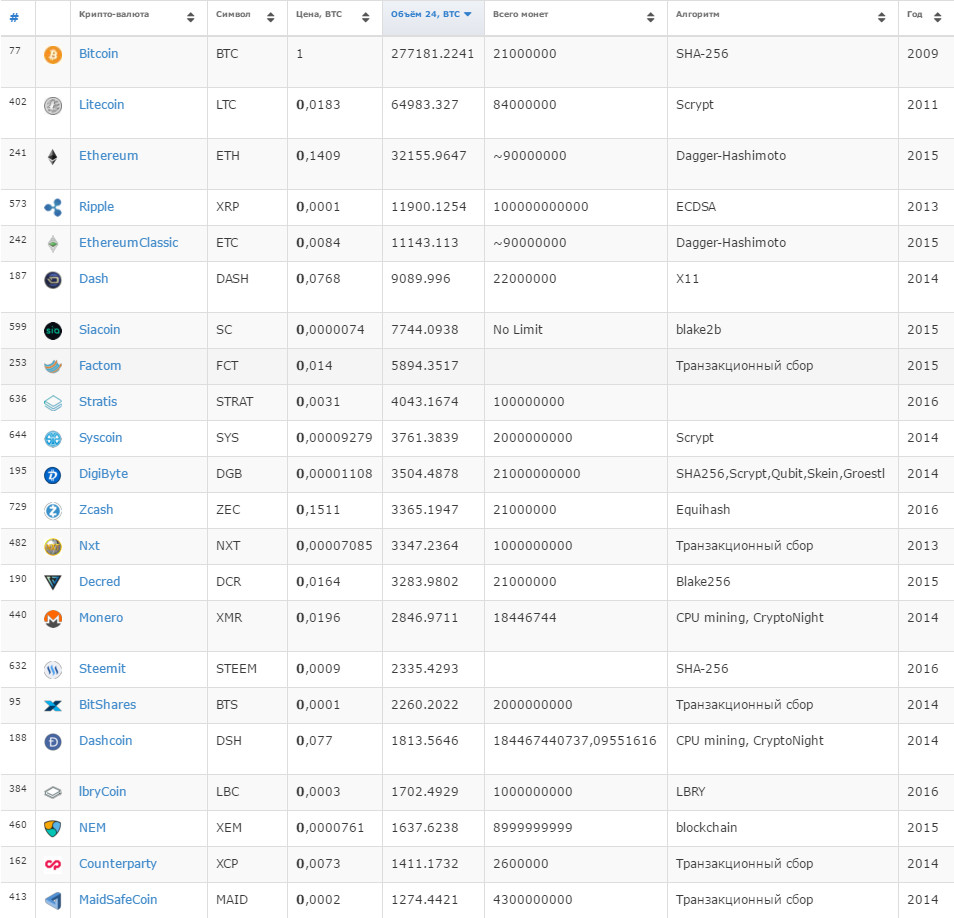Click the Bitcoin coin logo icon
The image size is (954, 918).
53,55
